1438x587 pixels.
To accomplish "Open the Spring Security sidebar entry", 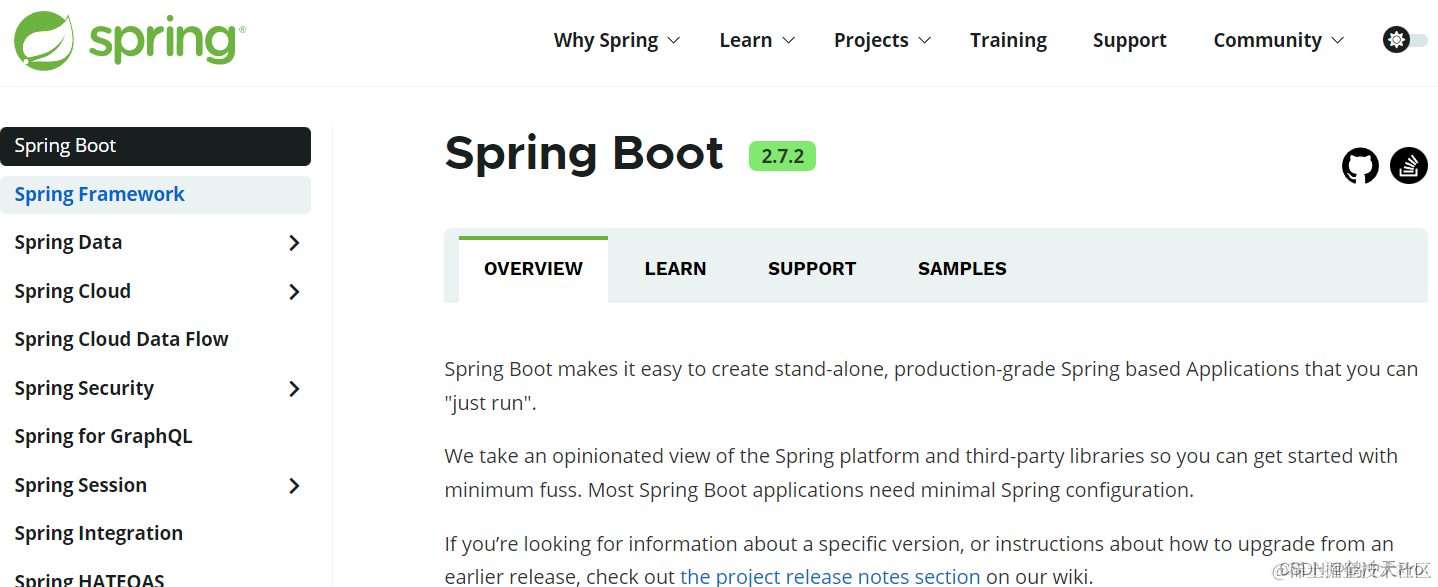I will 85,389.
